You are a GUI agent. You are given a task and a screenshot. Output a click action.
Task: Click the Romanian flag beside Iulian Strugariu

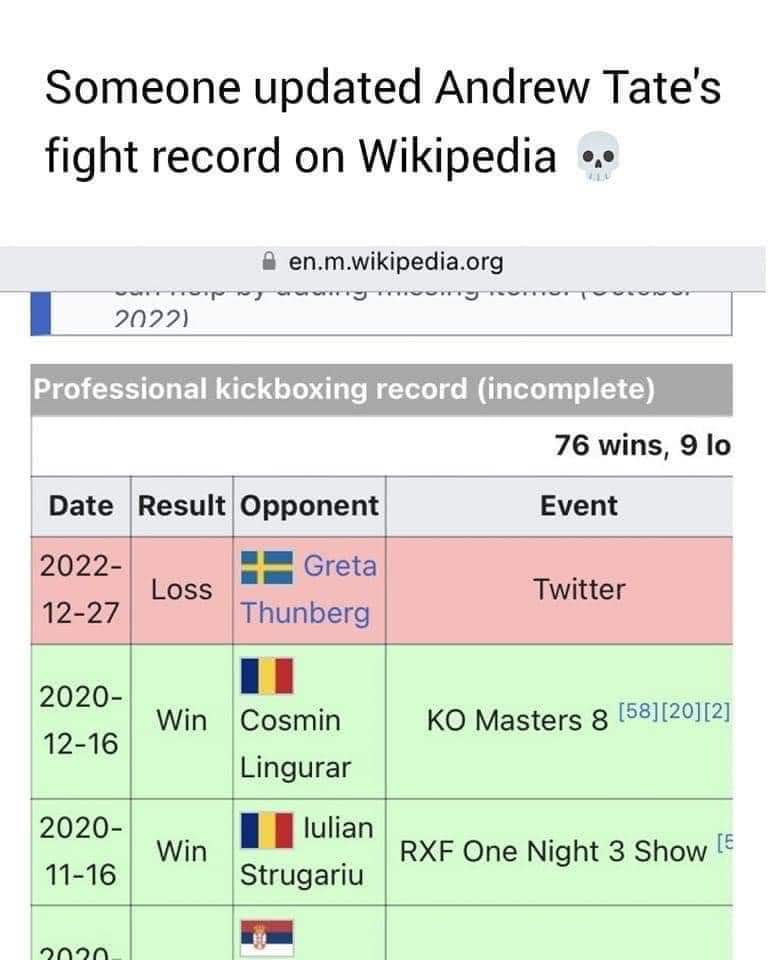pos(267,830)
